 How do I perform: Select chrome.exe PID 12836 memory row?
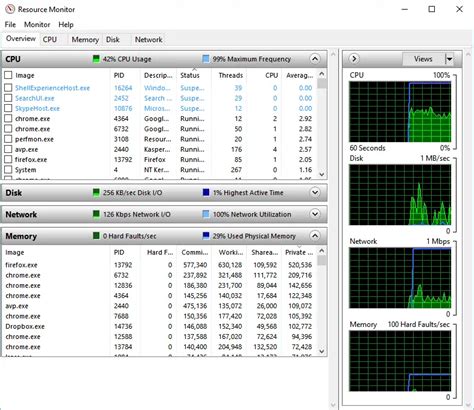pos(159,285)
